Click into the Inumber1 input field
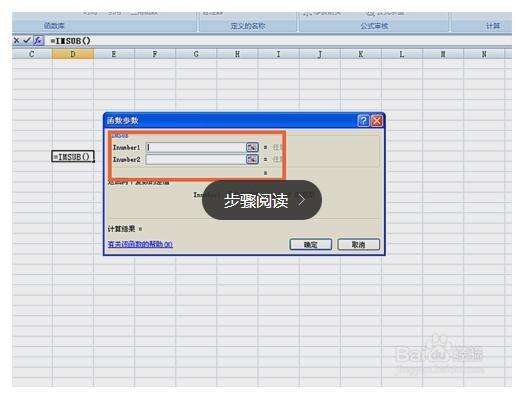This screenshot has height=394, width=528. coord(196,147)
